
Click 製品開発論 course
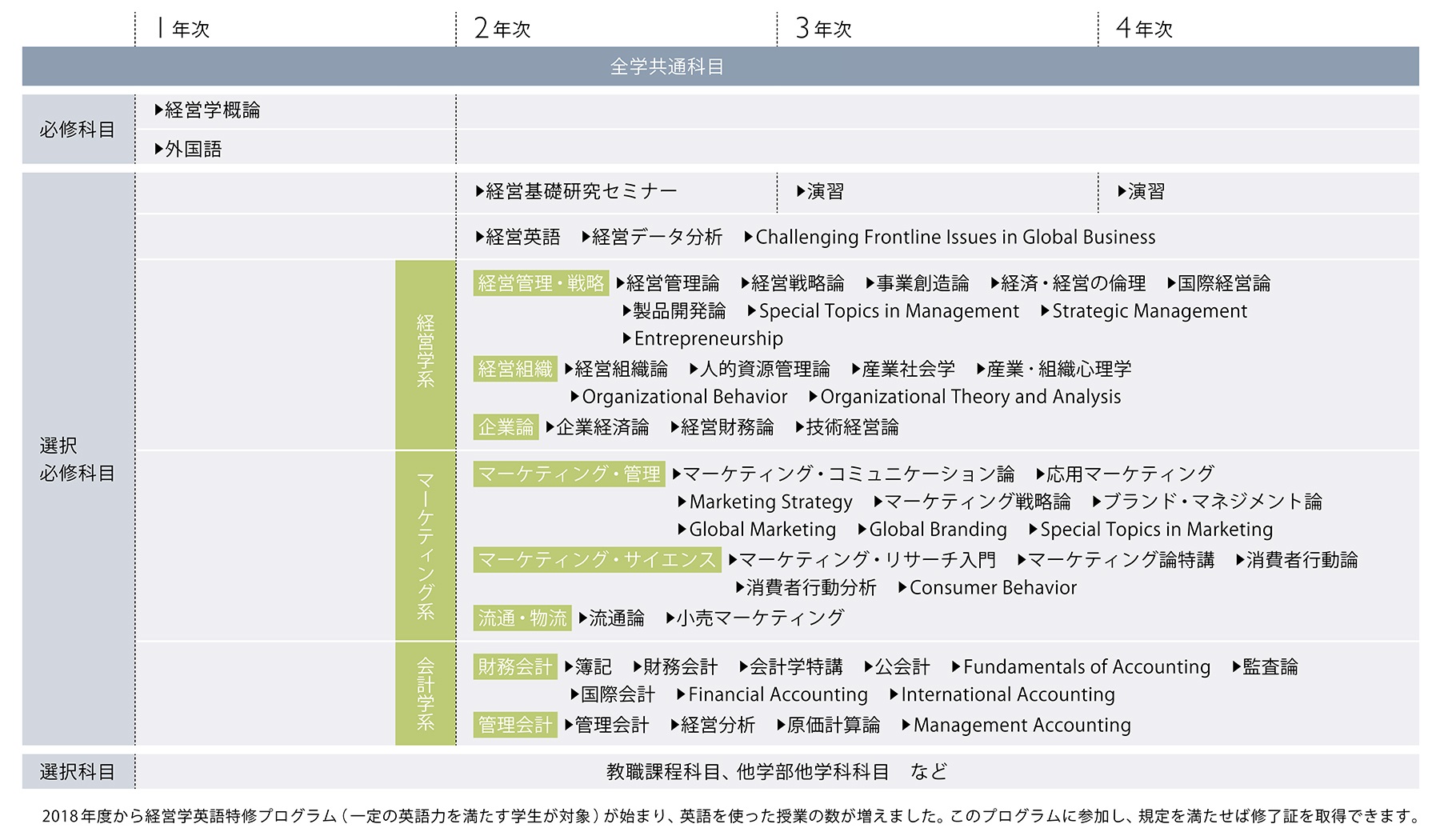coord(674,311)
